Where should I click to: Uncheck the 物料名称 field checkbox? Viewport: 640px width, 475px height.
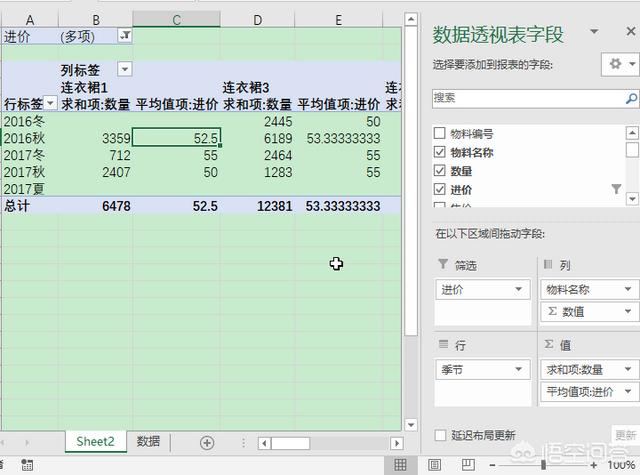[440, 152]
